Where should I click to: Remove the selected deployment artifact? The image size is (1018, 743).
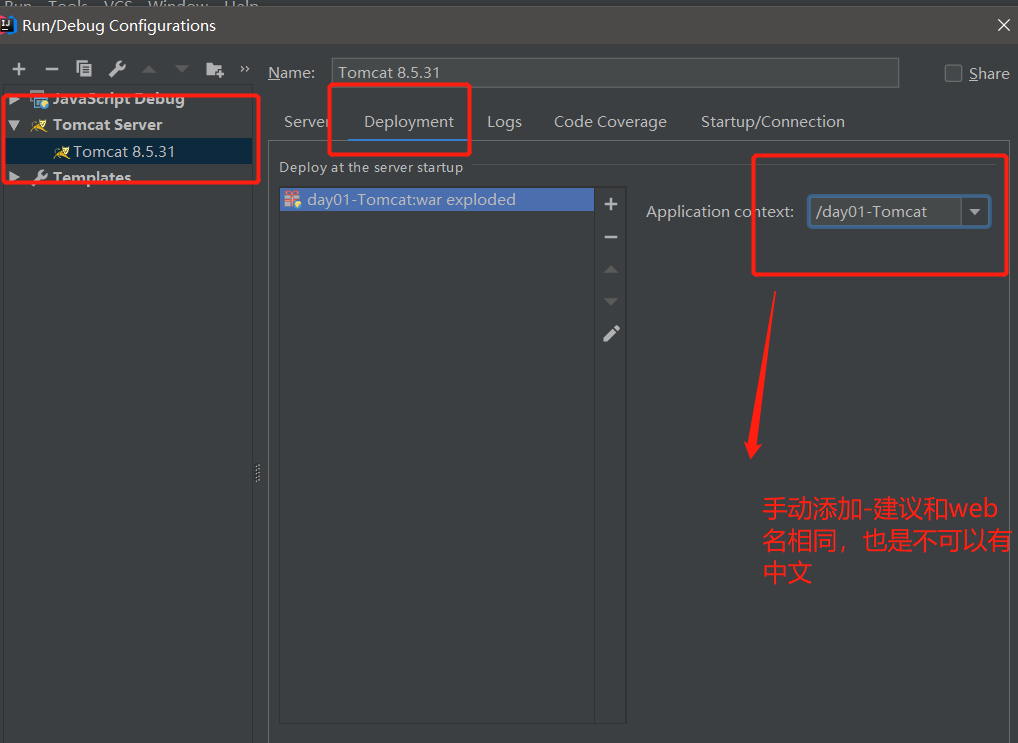[611, 237]
